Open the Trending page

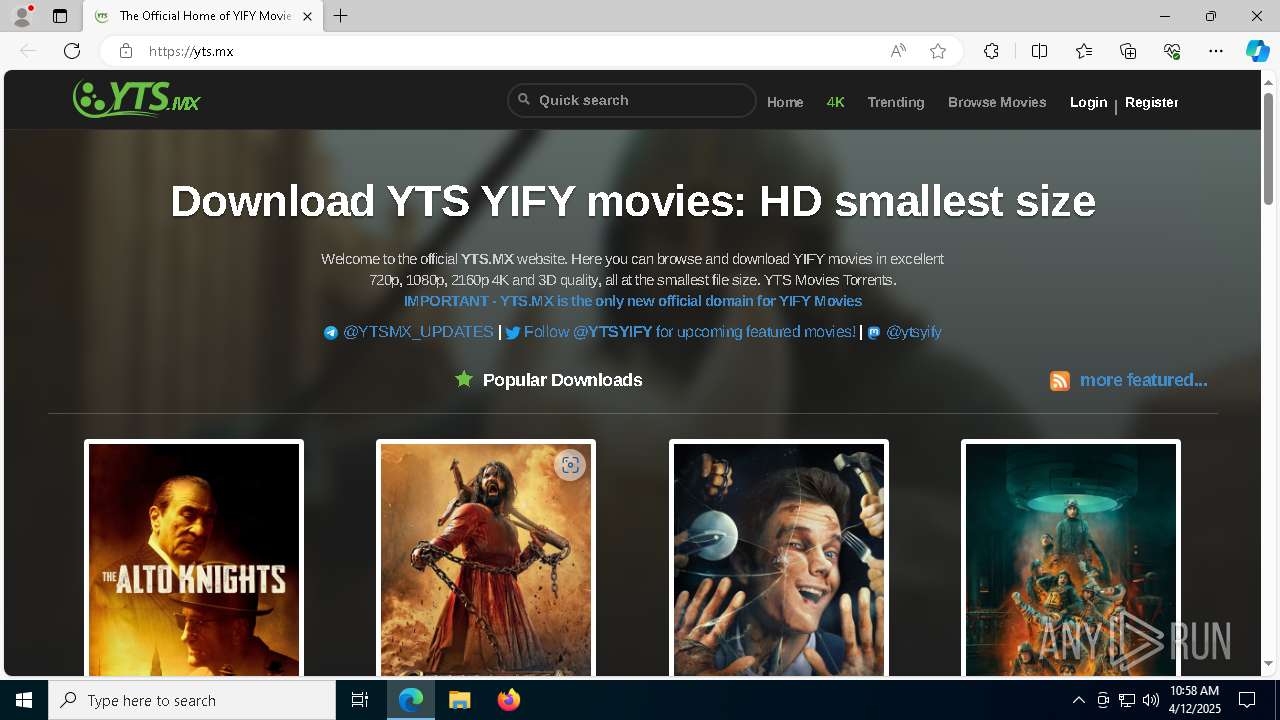(896, 102)
